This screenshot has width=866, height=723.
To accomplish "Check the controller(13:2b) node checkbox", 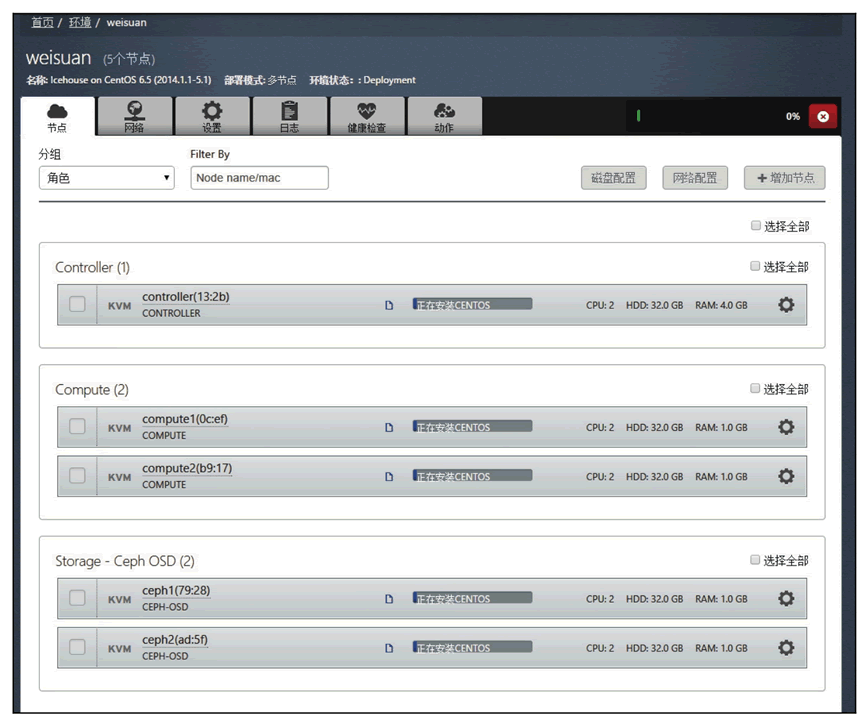I will click(x=77, y=304).
